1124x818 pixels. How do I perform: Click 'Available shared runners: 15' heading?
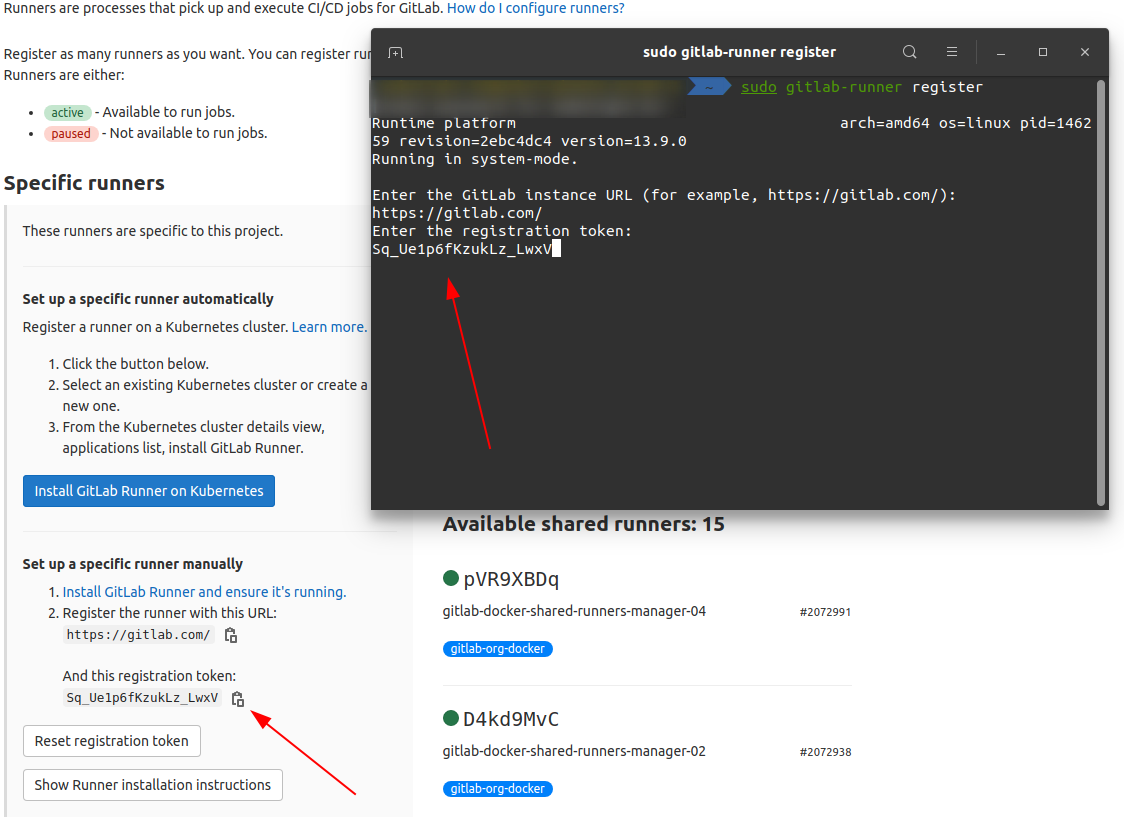[584, 524]
